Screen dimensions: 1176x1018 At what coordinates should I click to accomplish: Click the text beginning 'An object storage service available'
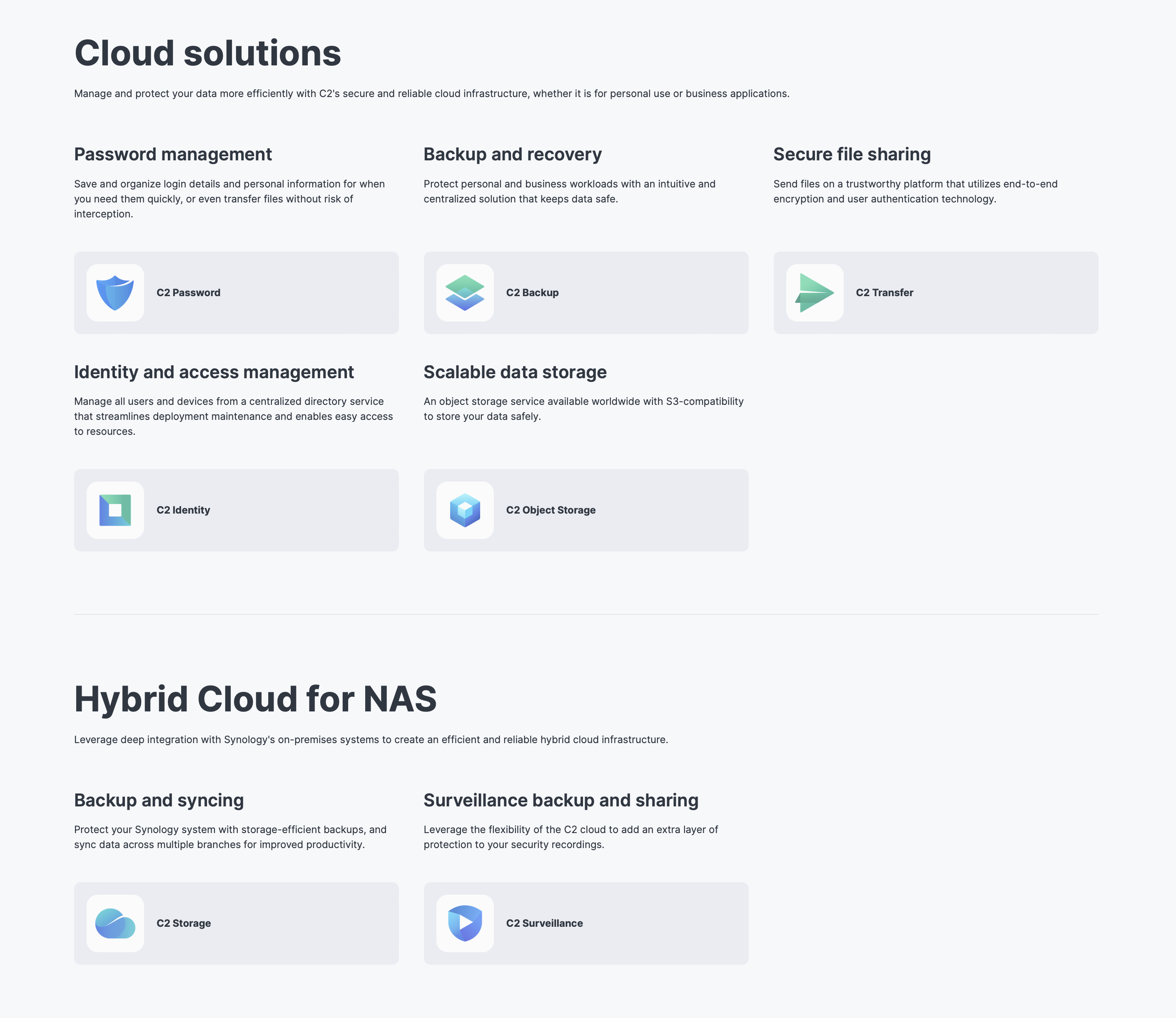pos(584,409)
